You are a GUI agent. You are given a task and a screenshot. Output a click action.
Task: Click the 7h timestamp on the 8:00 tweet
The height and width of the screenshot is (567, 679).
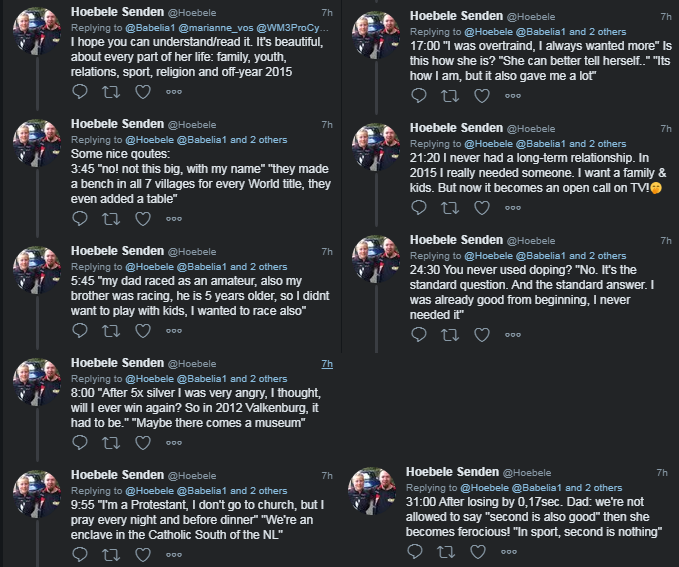click(326, 366)
